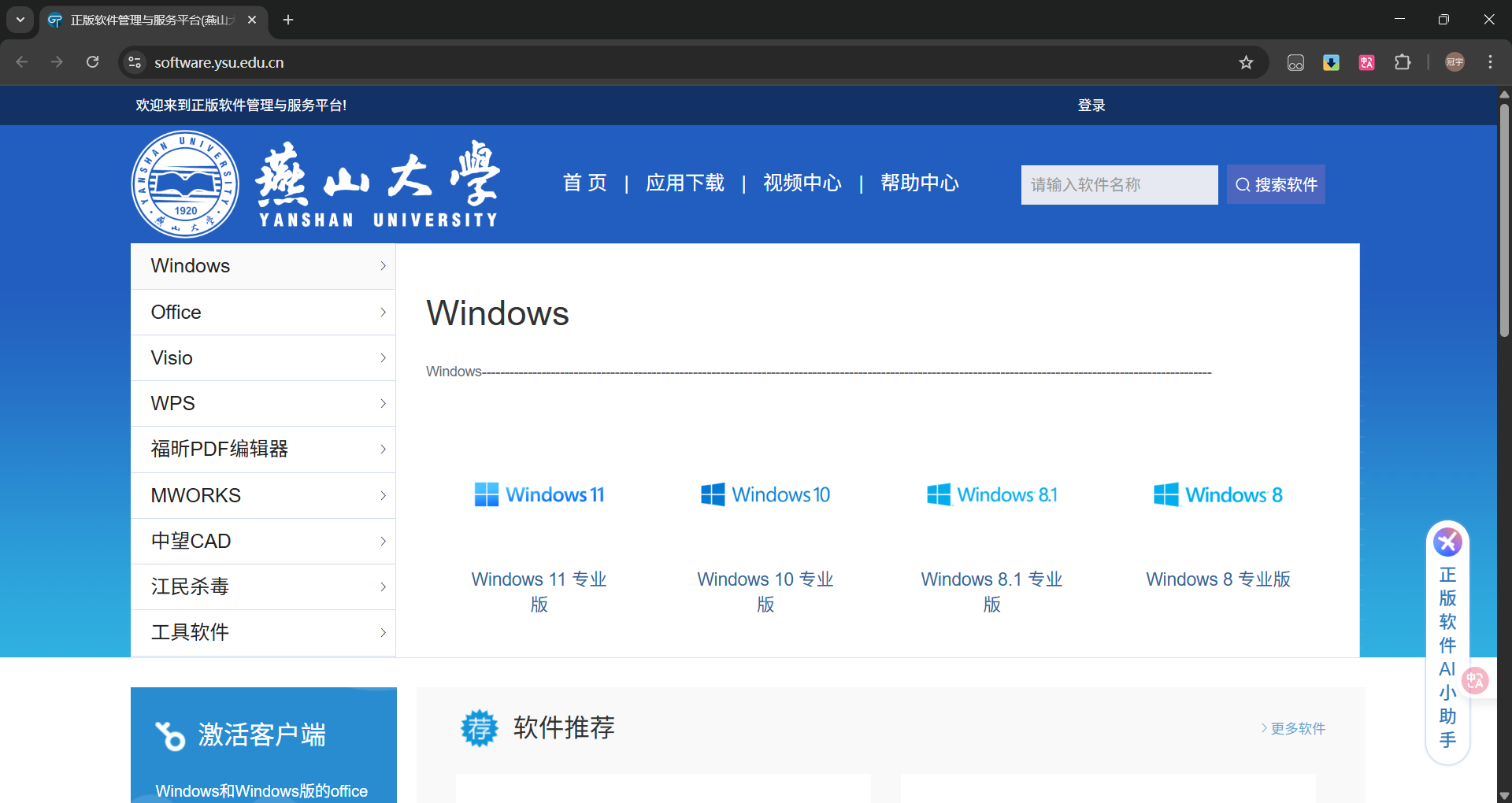1512x803 pixels.
Task: Click the tab groups icon in toolbar
Action: point(1295,62)
